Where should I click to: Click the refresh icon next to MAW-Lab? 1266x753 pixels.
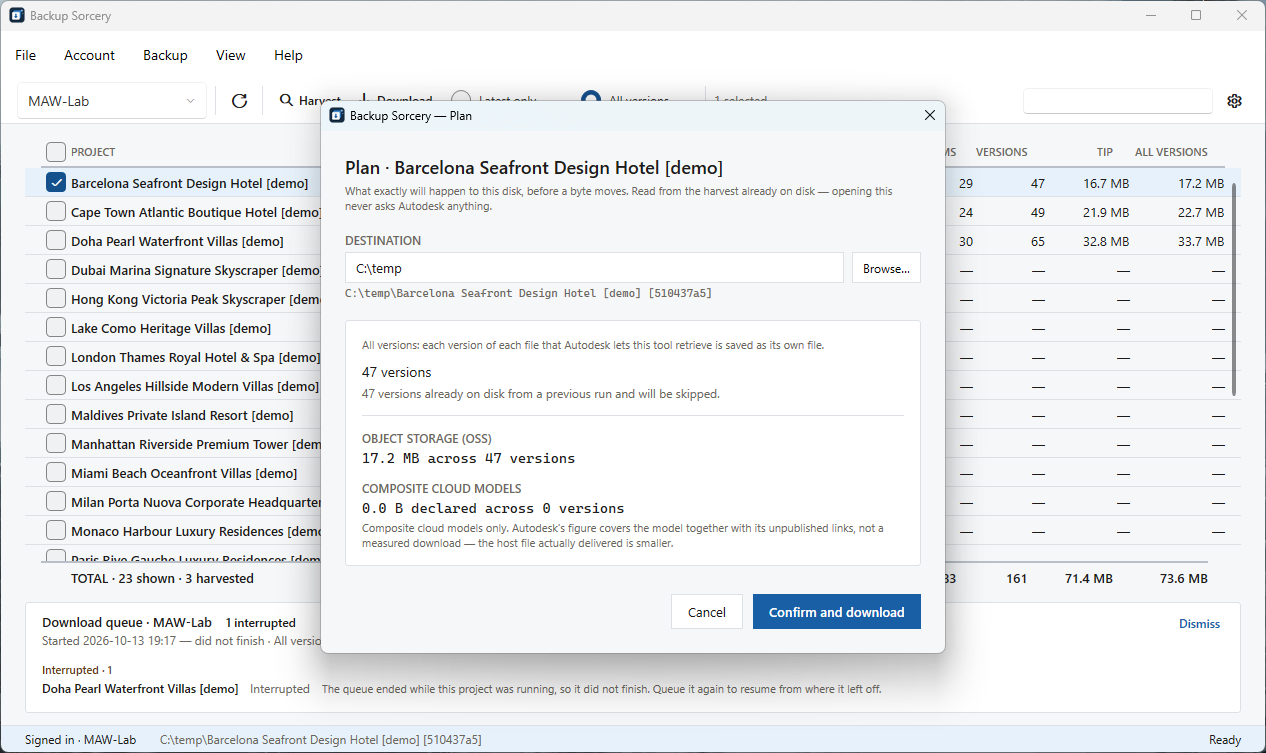coord(239,101)
